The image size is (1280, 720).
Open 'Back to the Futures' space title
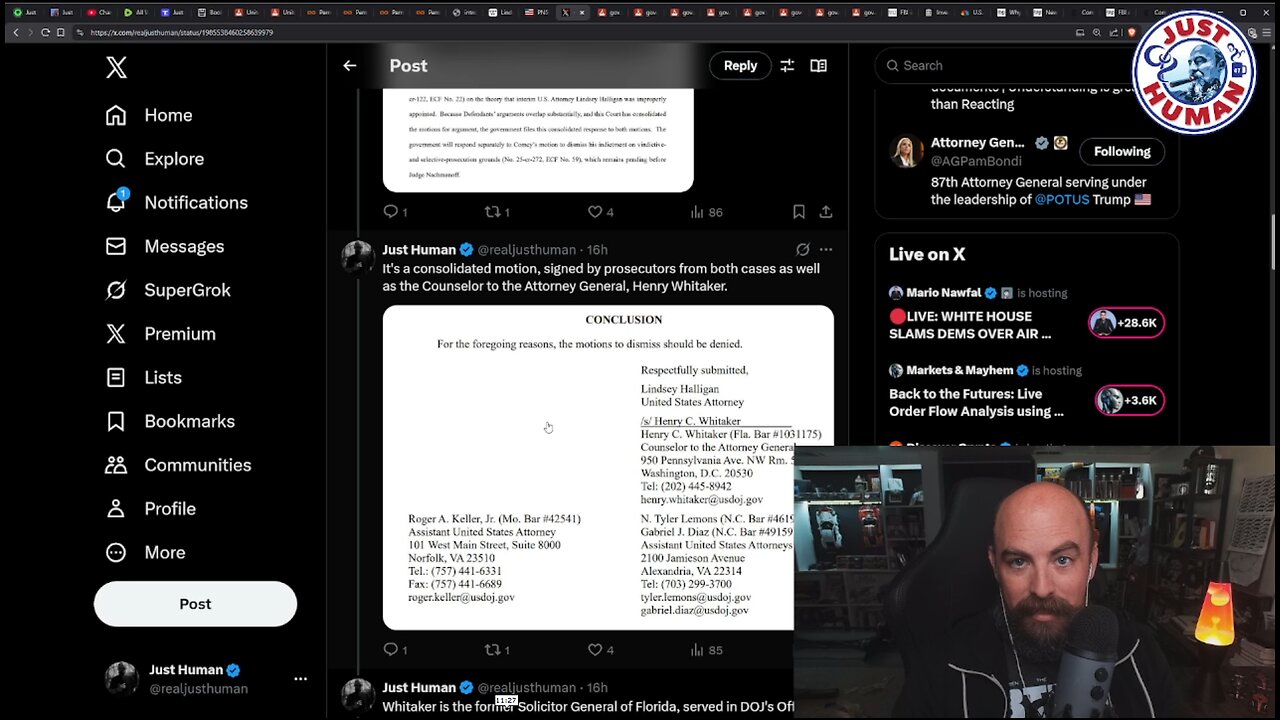(976, 402)
